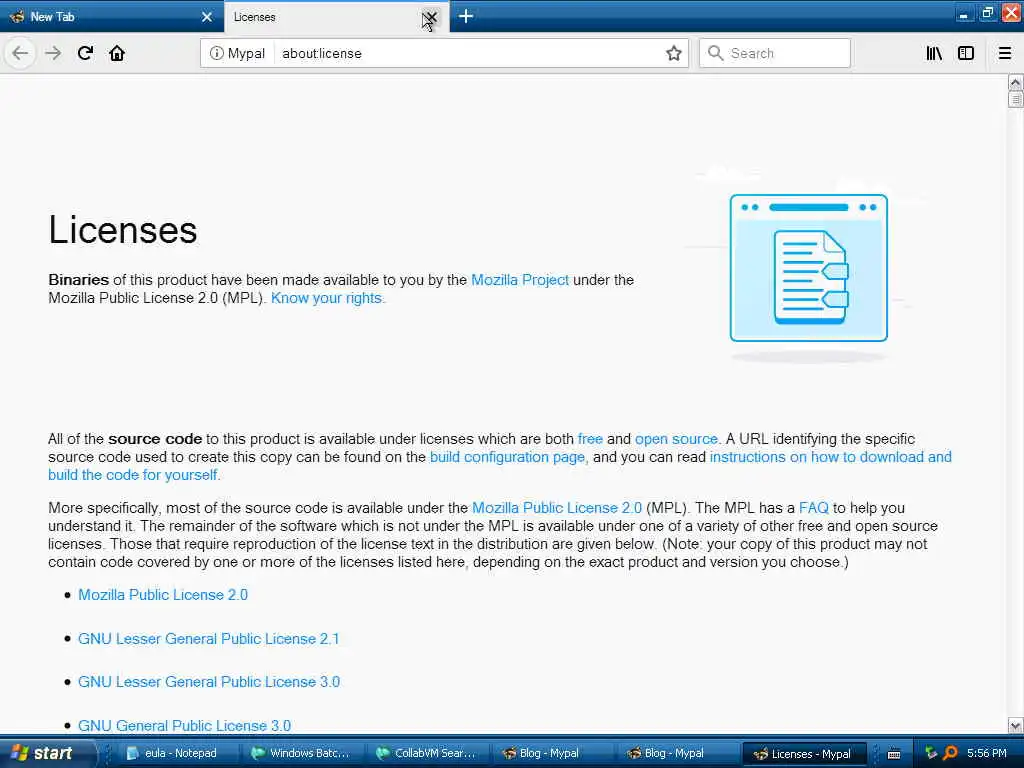Click the scrollbar down arrow

pos(1016,726)
